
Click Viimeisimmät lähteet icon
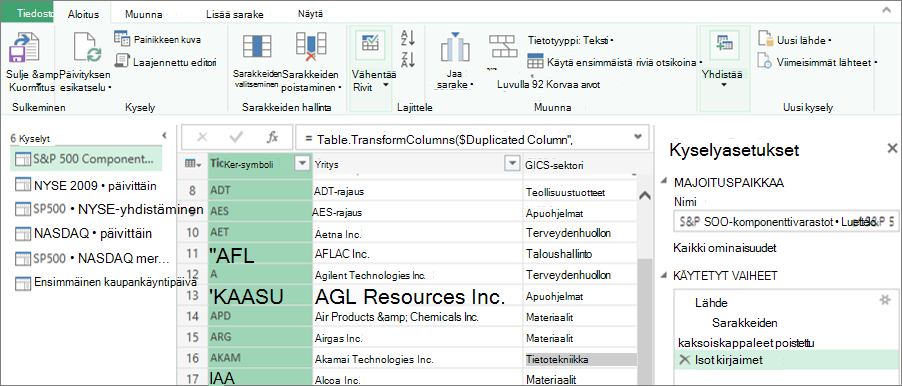[x=766, y=61]
